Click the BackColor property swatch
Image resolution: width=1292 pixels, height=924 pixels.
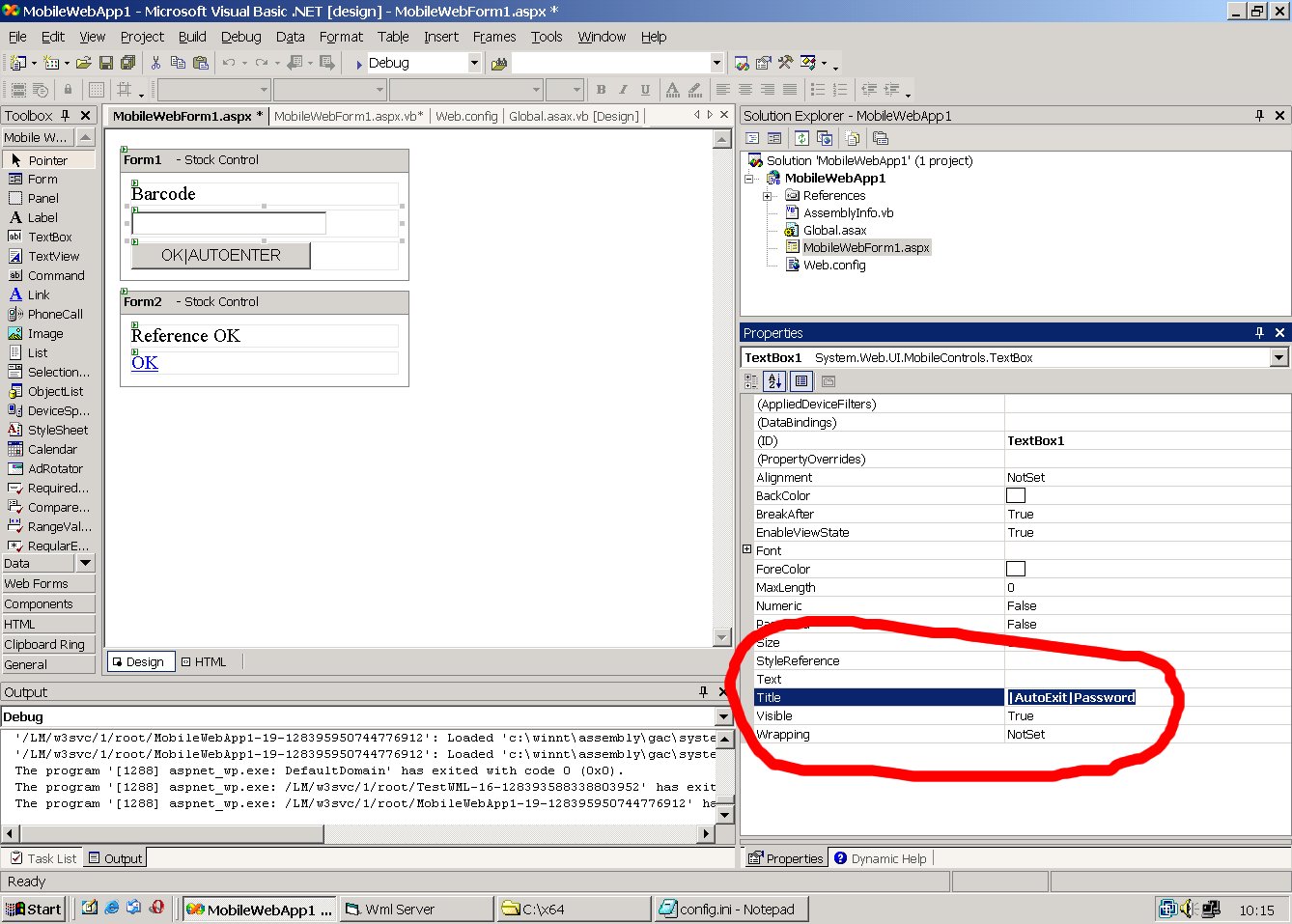[1016, 495]
